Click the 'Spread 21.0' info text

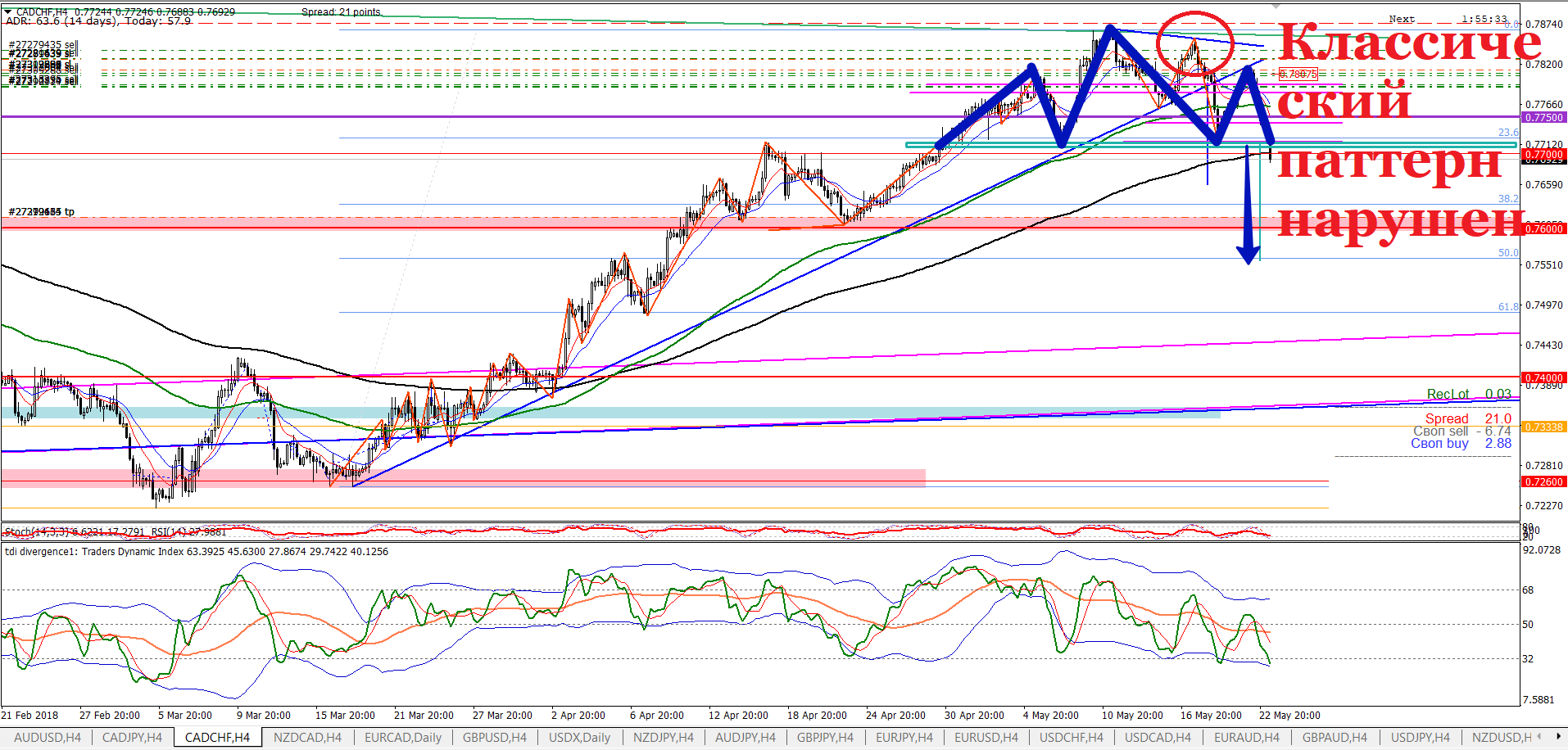[x=1468, y=418]
